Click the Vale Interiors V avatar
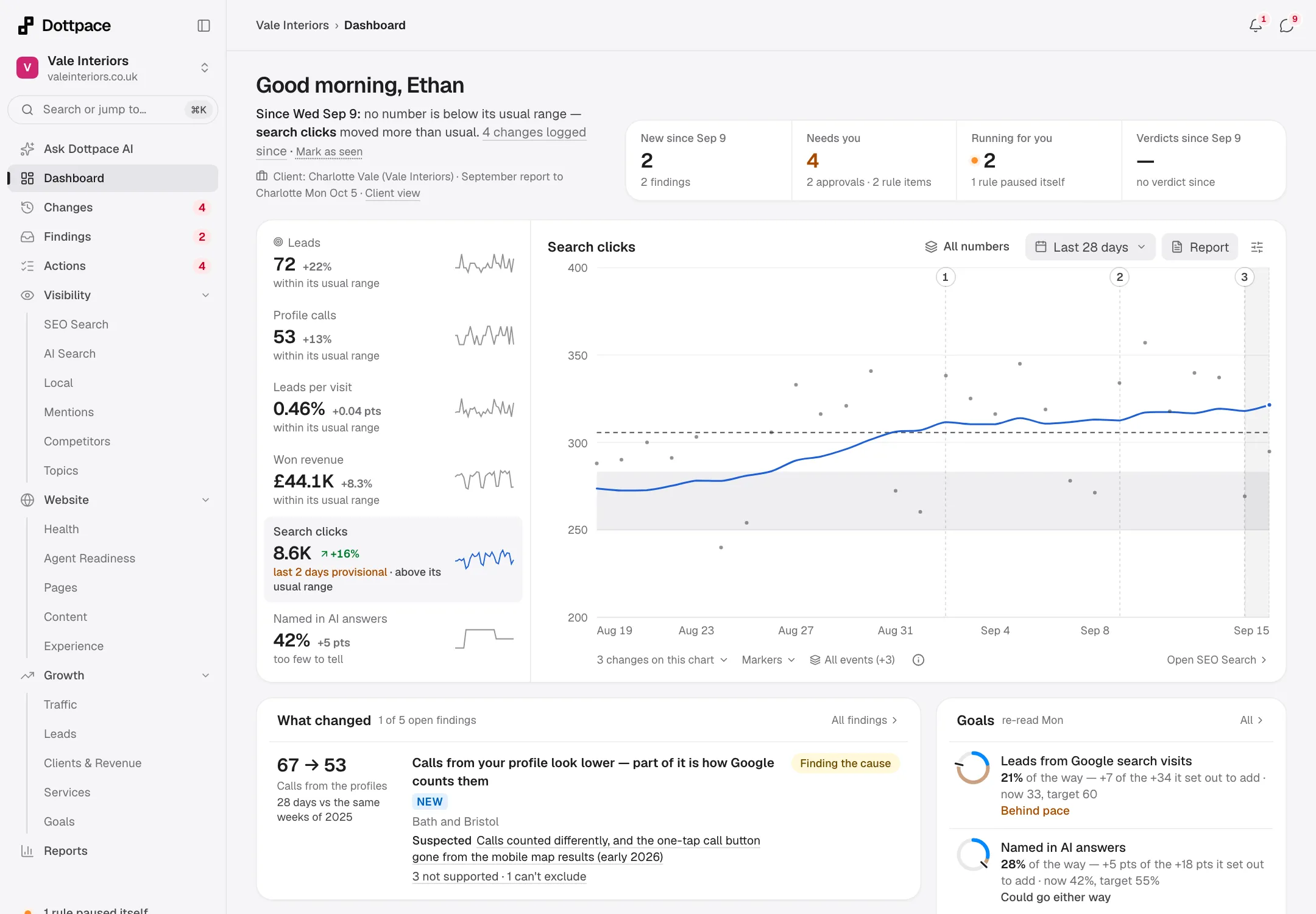The width and height of the screenshot is (1316, 914). pos(27,68)
